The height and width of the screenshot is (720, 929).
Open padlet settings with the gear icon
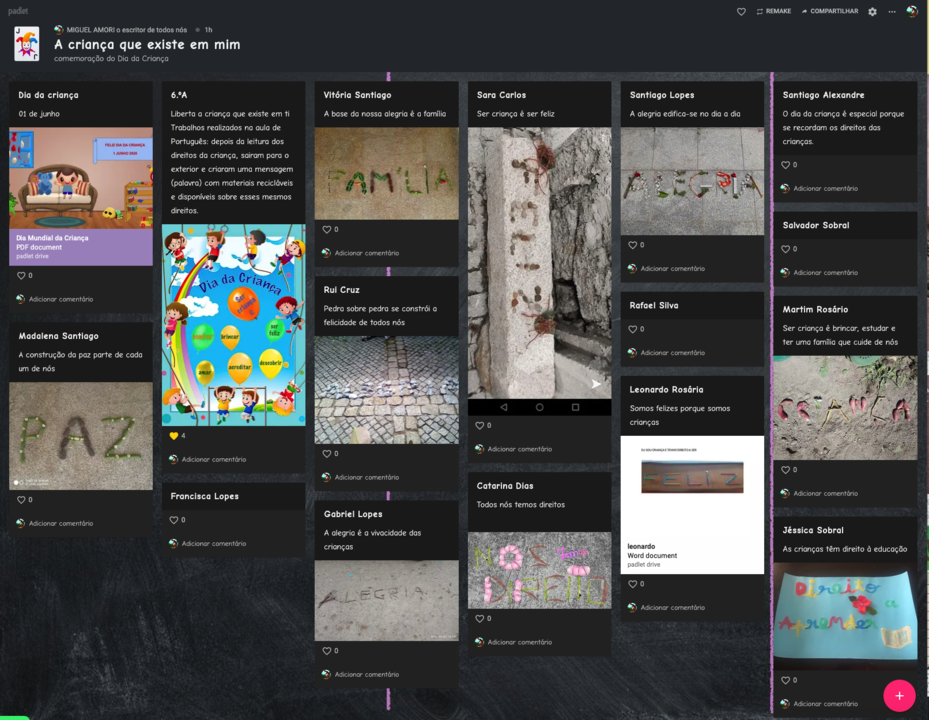pyautogui.click(x=872, y=12)
